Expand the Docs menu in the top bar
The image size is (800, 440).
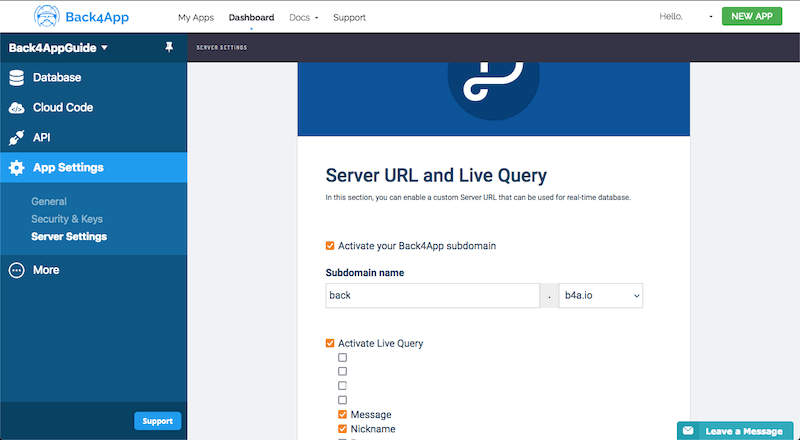pyautogui.click(x=304, y=17)
